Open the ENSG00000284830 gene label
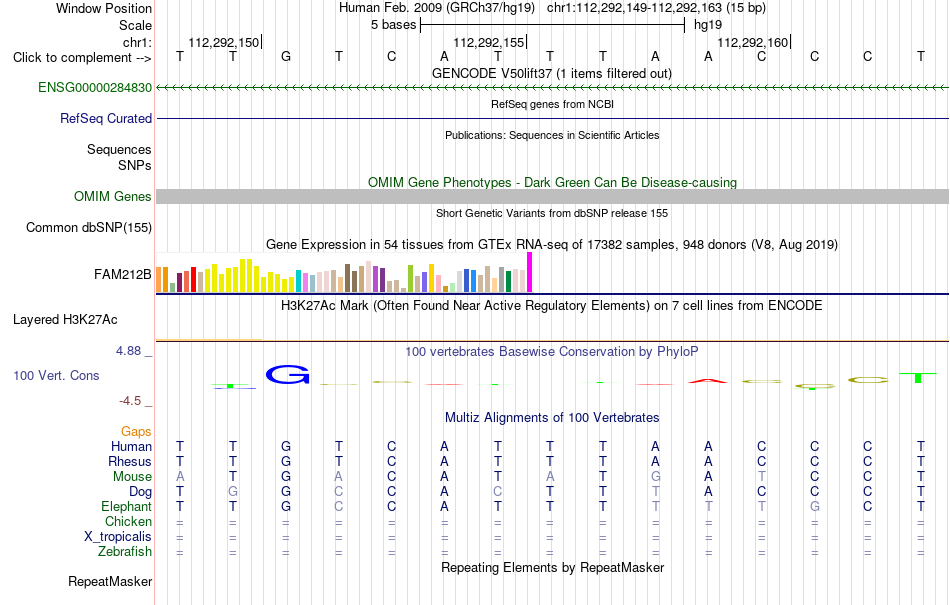 pyautogui.click(x=95, y=88)
